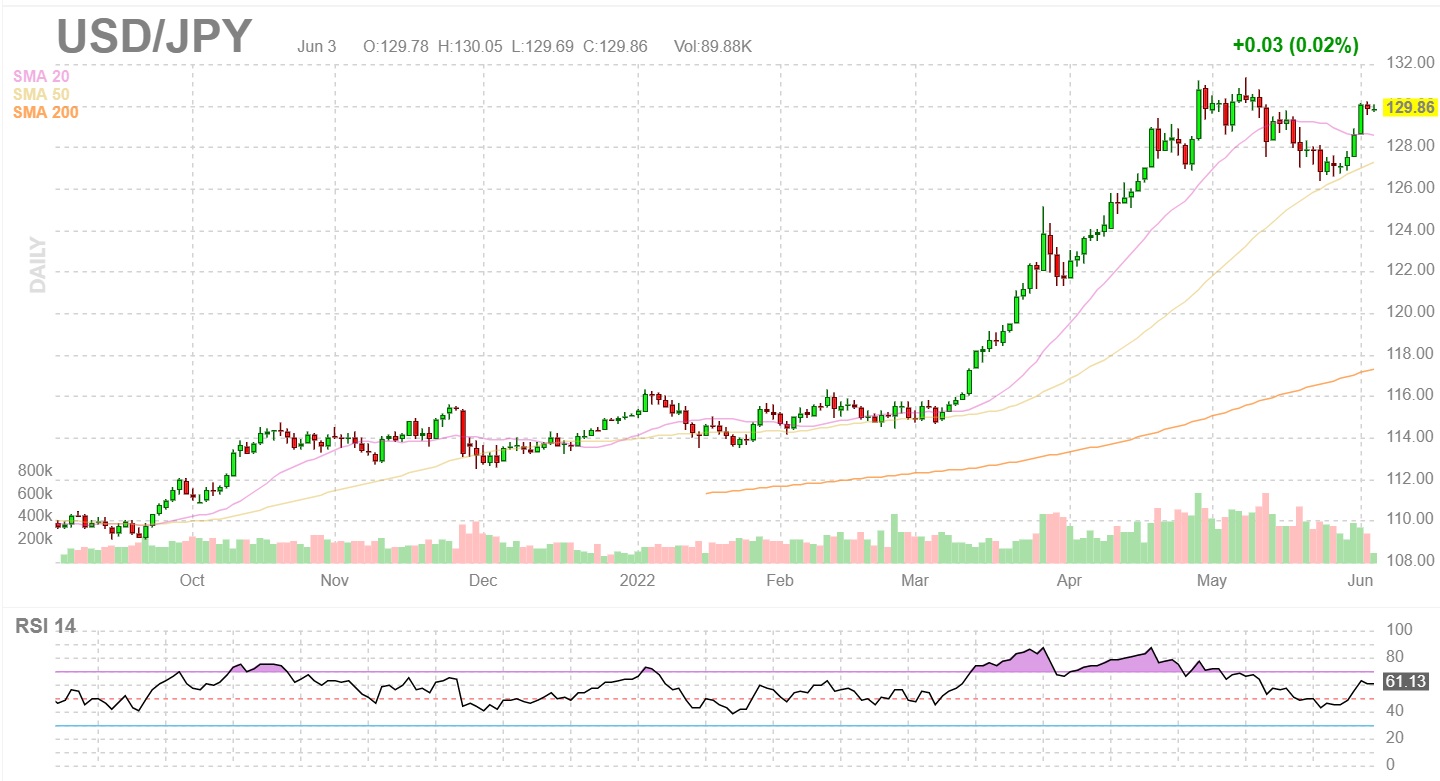
Task: Click the USD/JPY chart title
Action: tap(154, 36)
